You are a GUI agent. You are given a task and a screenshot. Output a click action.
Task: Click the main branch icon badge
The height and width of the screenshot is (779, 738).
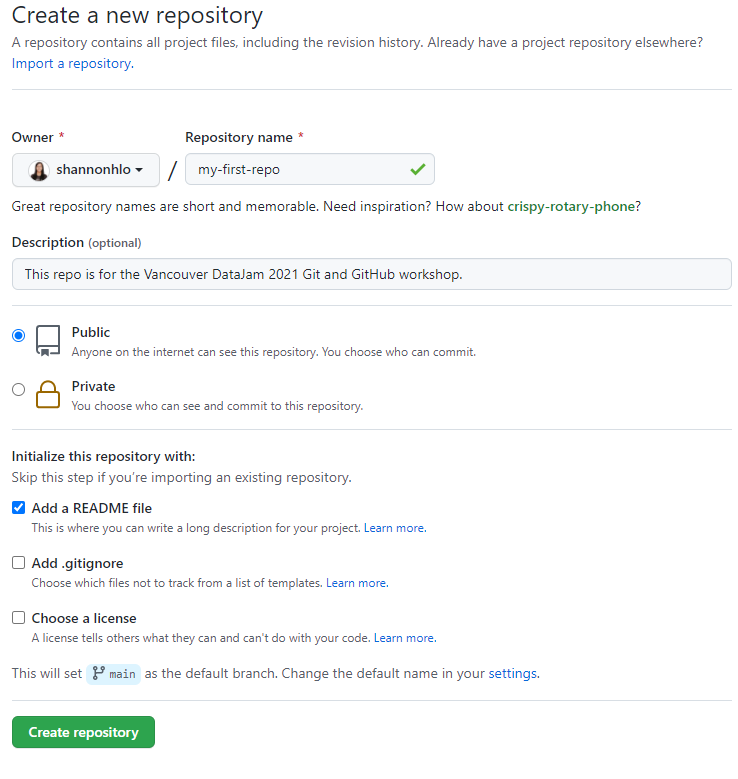click(x=114, y=674)
